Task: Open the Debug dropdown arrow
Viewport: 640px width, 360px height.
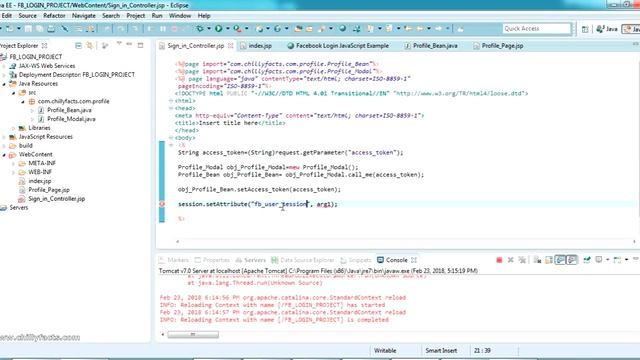Action: tap(209, 29)
